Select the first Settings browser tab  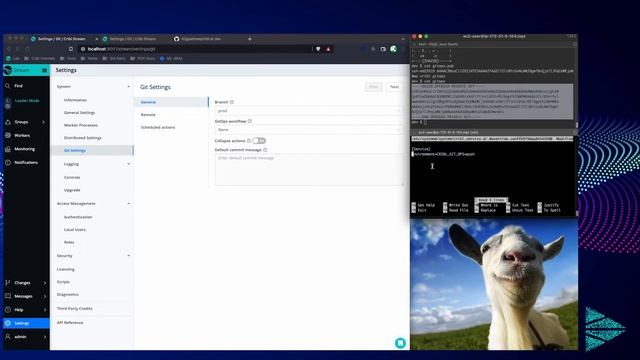(x=61, y=39)
